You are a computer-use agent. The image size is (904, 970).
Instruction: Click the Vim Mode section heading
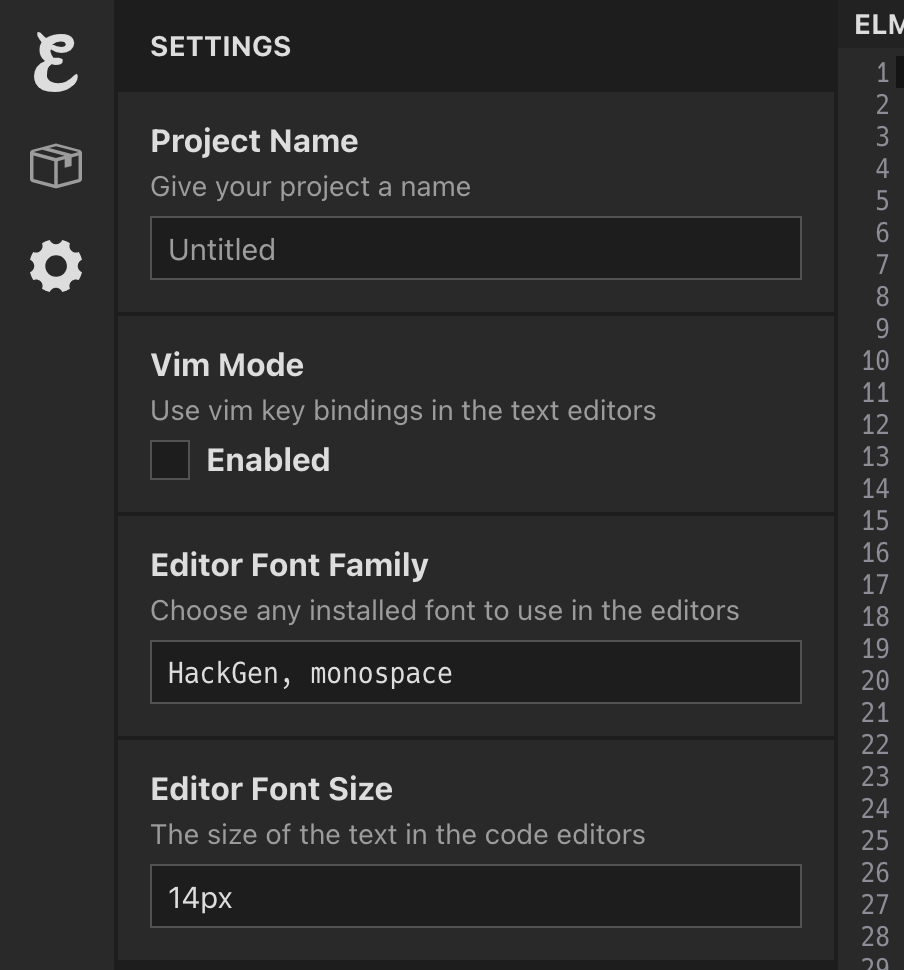pos(227,365)
